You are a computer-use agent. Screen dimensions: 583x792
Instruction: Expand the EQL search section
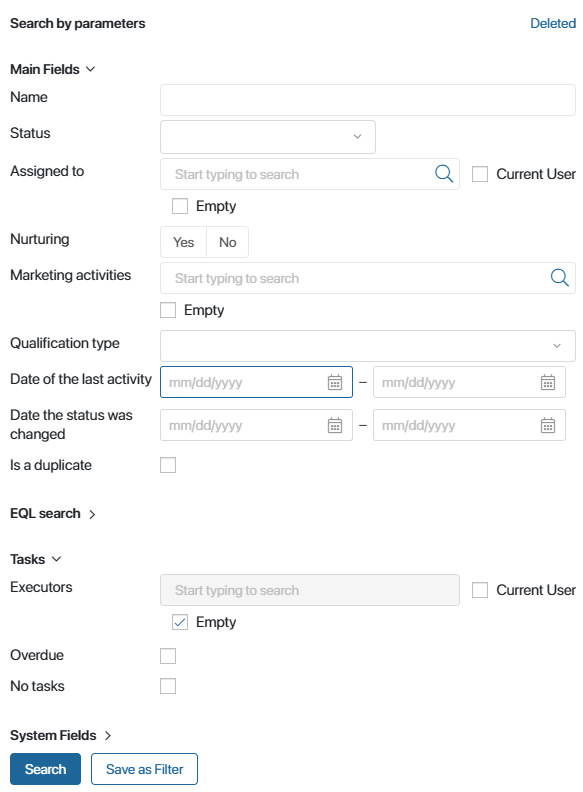click(53, 514)
